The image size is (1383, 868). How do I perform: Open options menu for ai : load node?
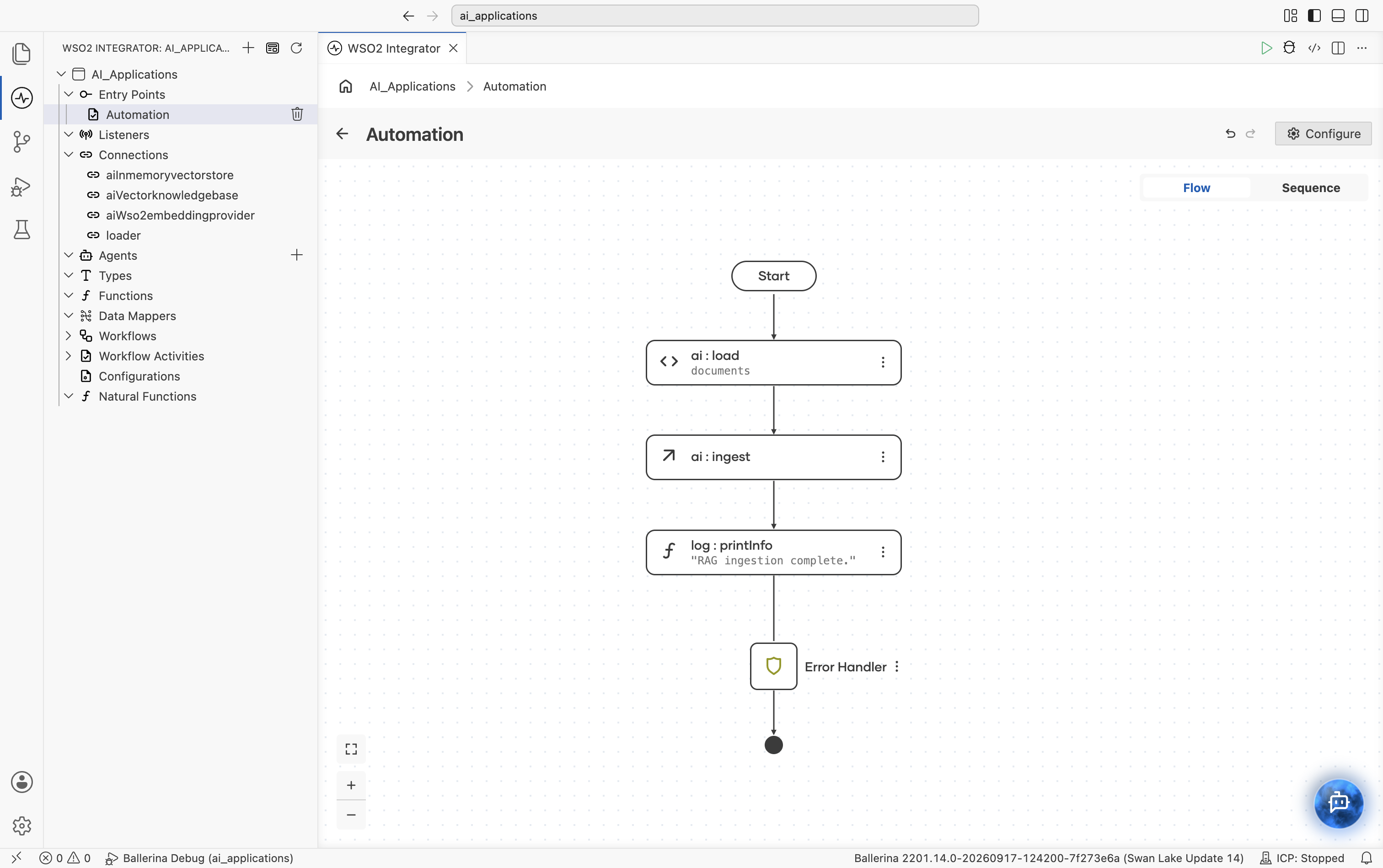tap(883, 362)
